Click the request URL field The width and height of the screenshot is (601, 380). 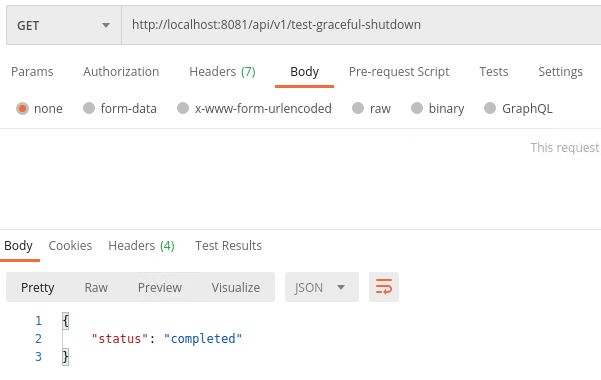[x=361, y=25]
